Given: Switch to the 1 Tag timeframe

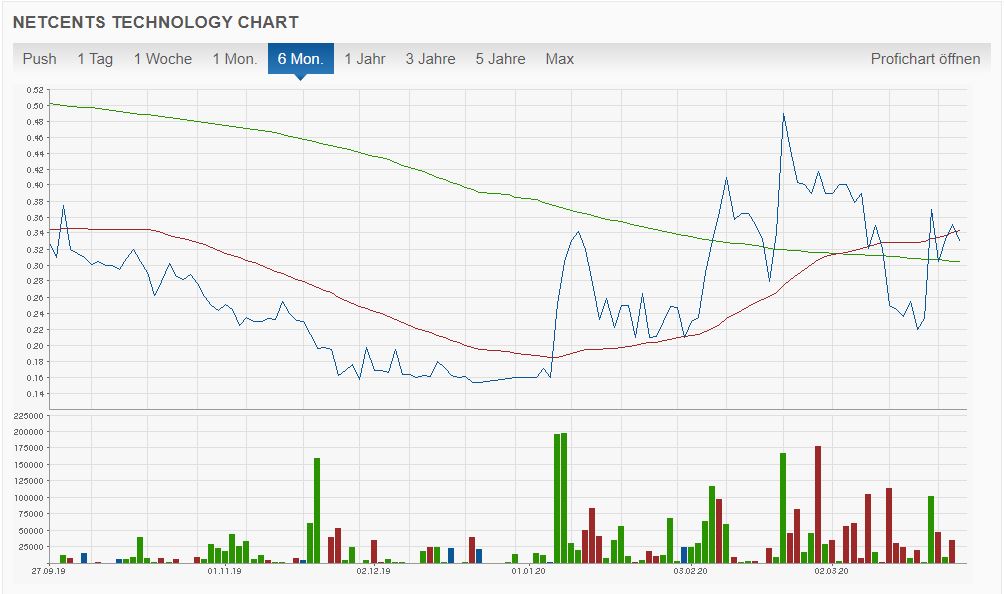Looking at the screenshot, I should coord(95,59).
